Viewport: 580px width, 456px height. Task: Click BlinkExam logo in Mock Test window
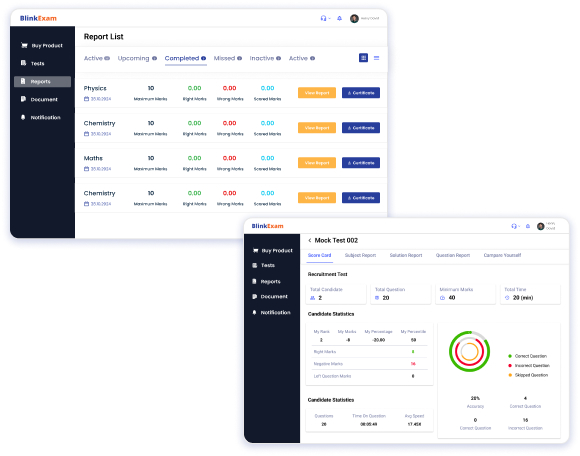tap(267, 226)
